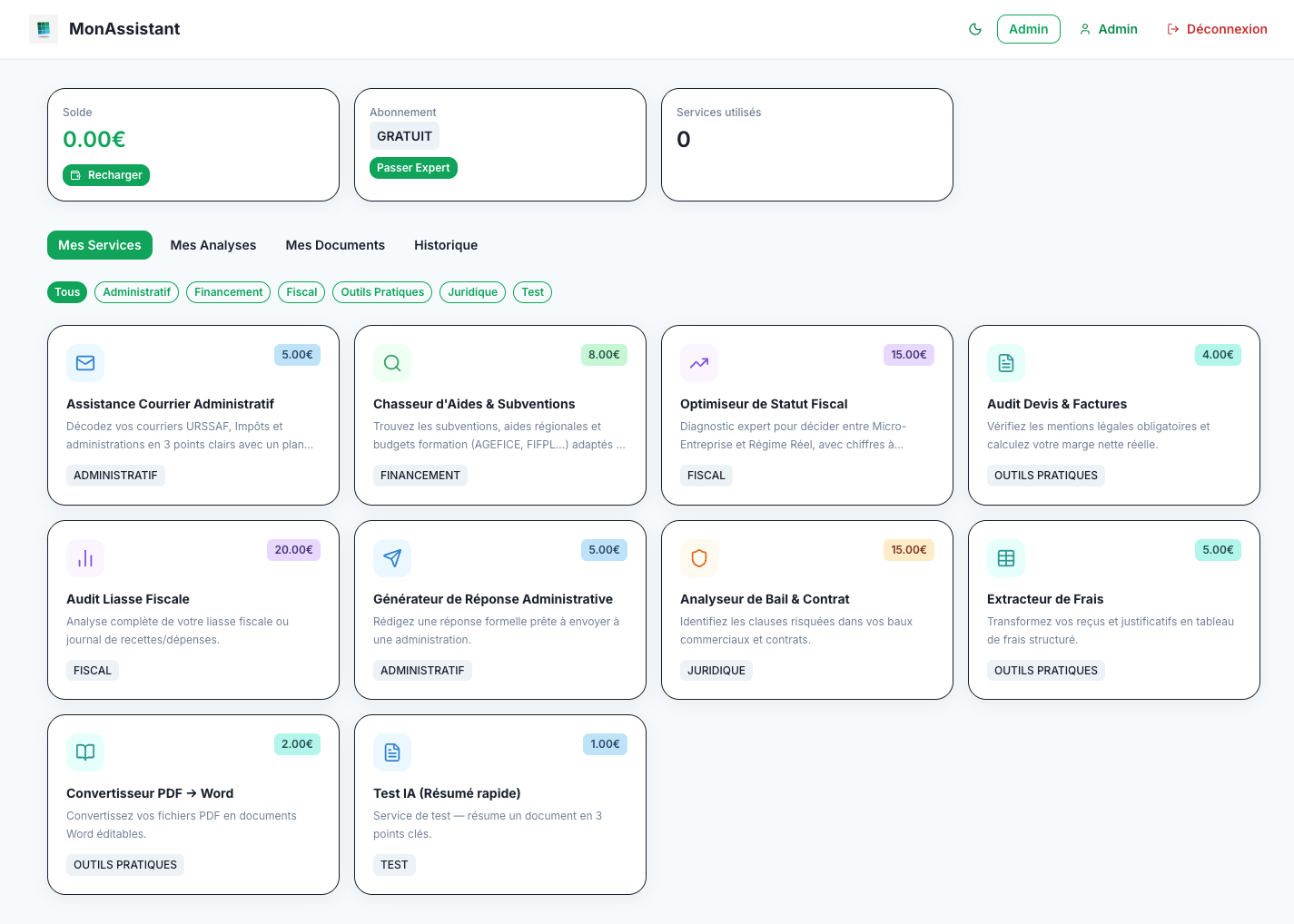Filter services by Juridique category
This screenshot has height=924, width=1294.
click(x=472, y=292)
